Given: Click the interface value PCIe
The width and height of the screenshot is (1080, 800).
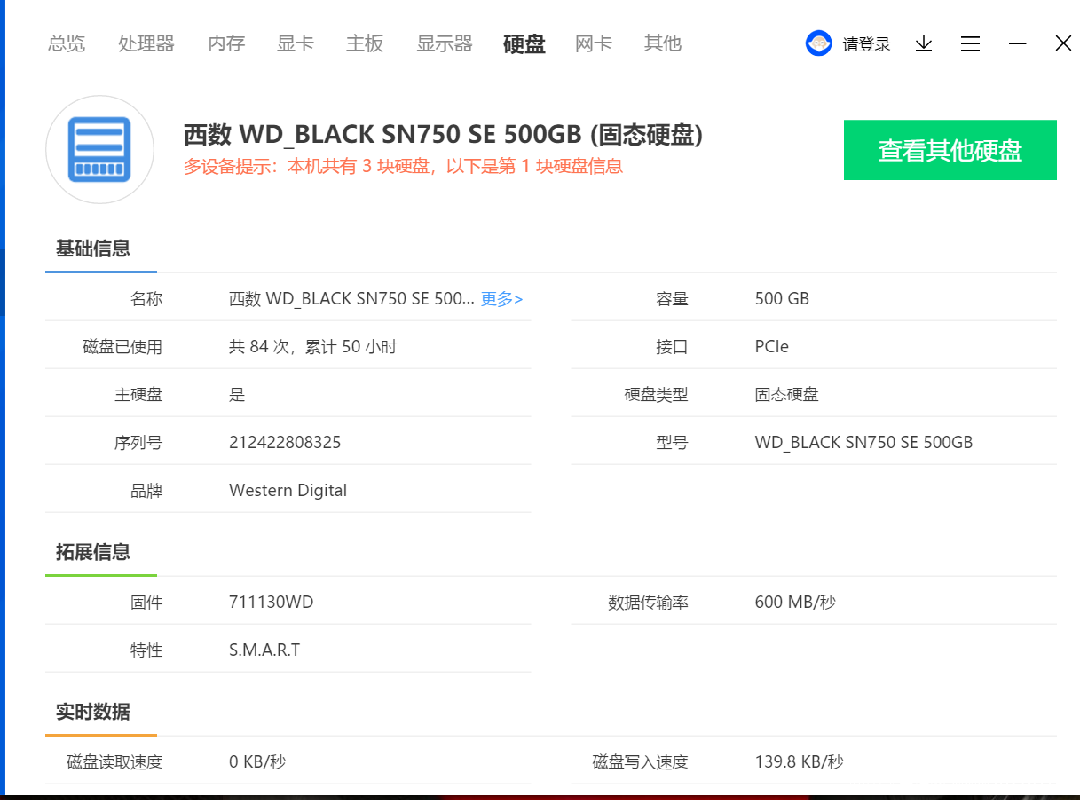Looking at the screenshot, I should 771,346.
